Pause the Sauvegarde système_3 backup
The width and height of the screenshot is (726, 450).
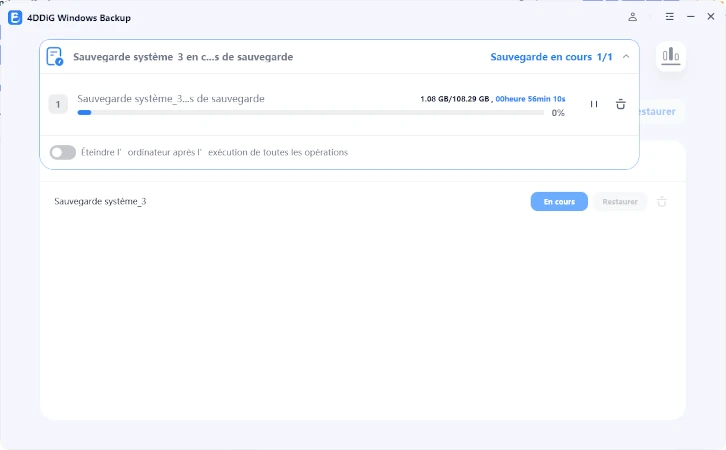click(594, 104)
